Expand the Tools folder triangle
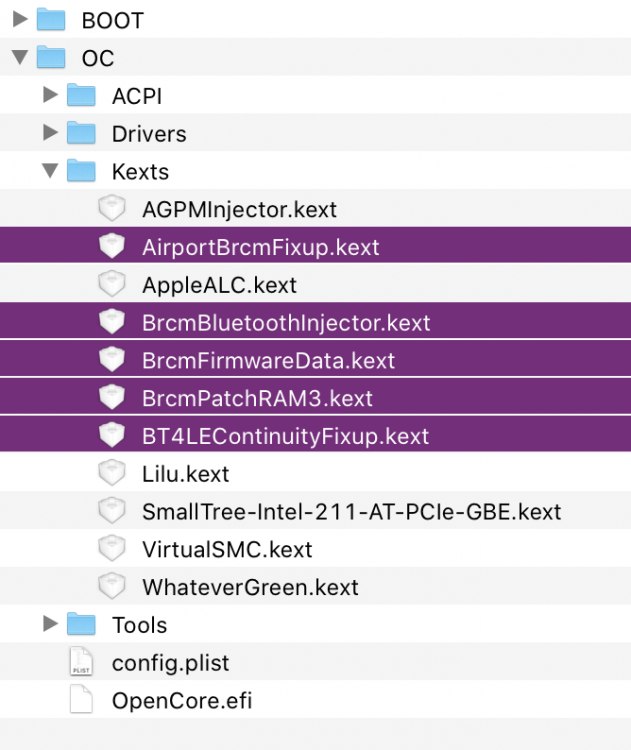 pyautogui.click(x=50, y=624)
